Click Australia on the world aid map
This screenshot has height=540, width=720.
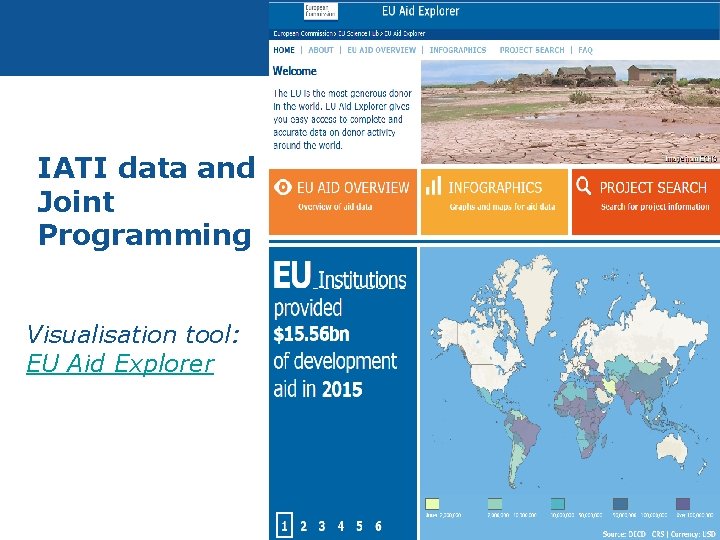(671, 448)
